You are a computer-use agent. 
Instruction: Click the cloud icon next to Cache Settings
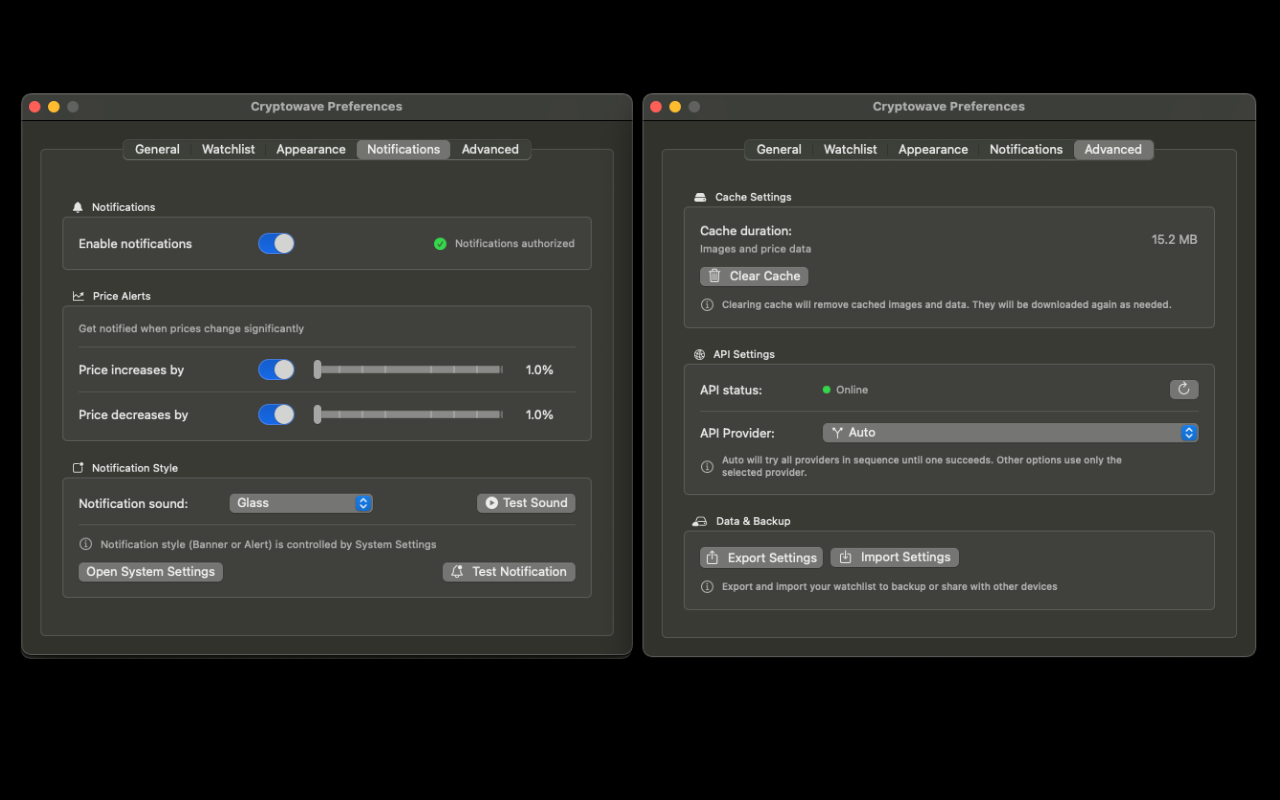(x=701, y=197)
